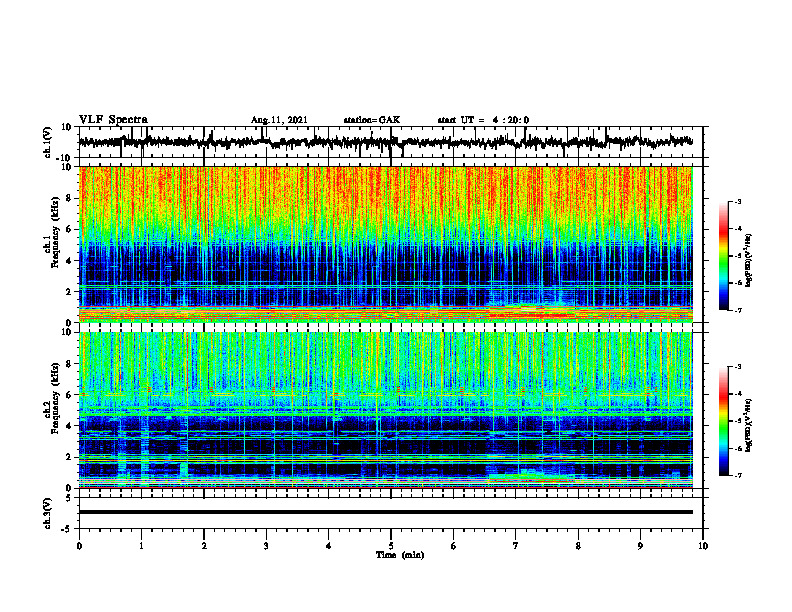Click the ch.1 voltage waveform trace panel

tap(390, 142)
